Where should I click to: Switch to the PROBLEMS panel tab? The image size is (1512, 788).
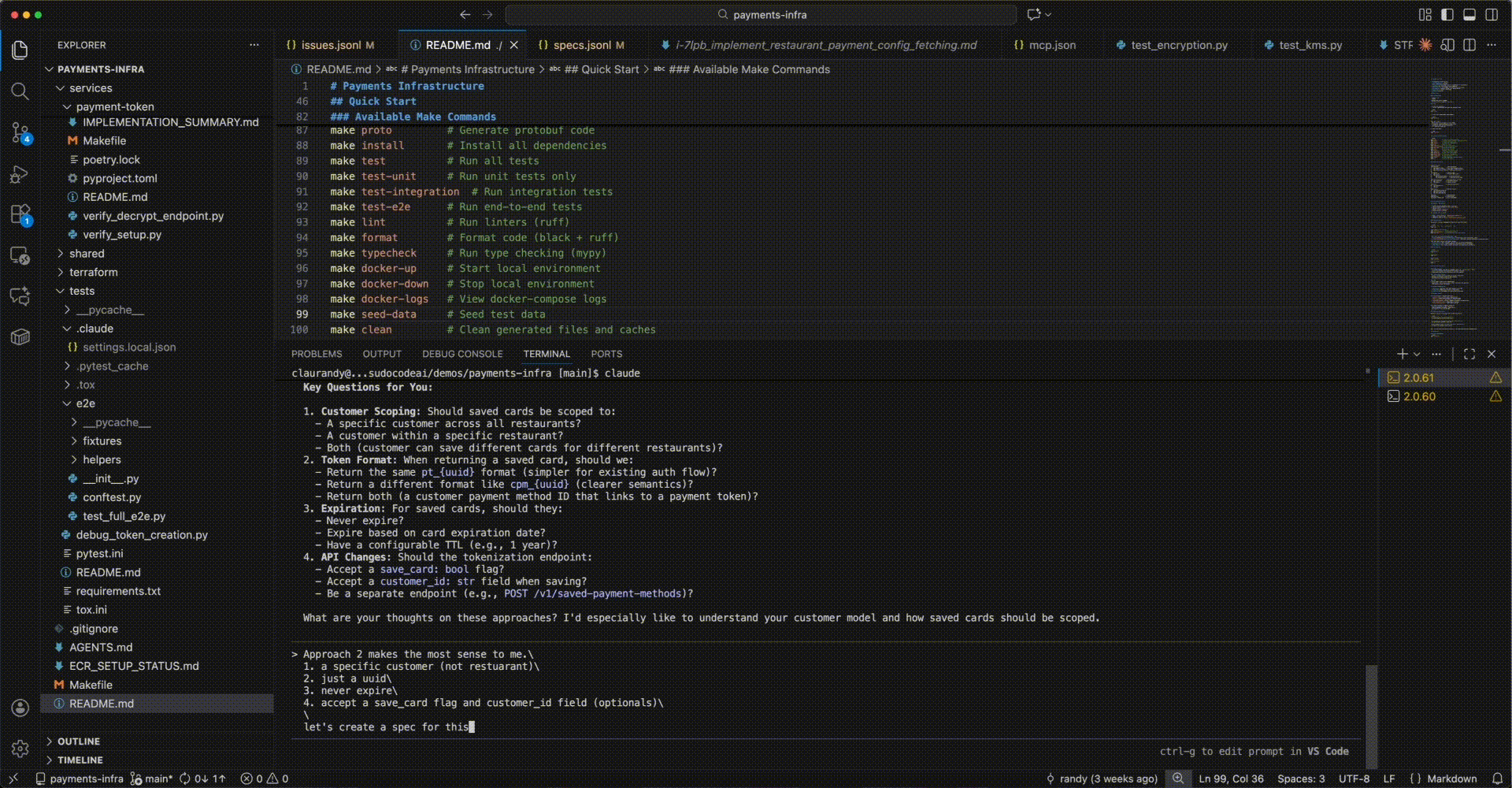pos(317,354)
